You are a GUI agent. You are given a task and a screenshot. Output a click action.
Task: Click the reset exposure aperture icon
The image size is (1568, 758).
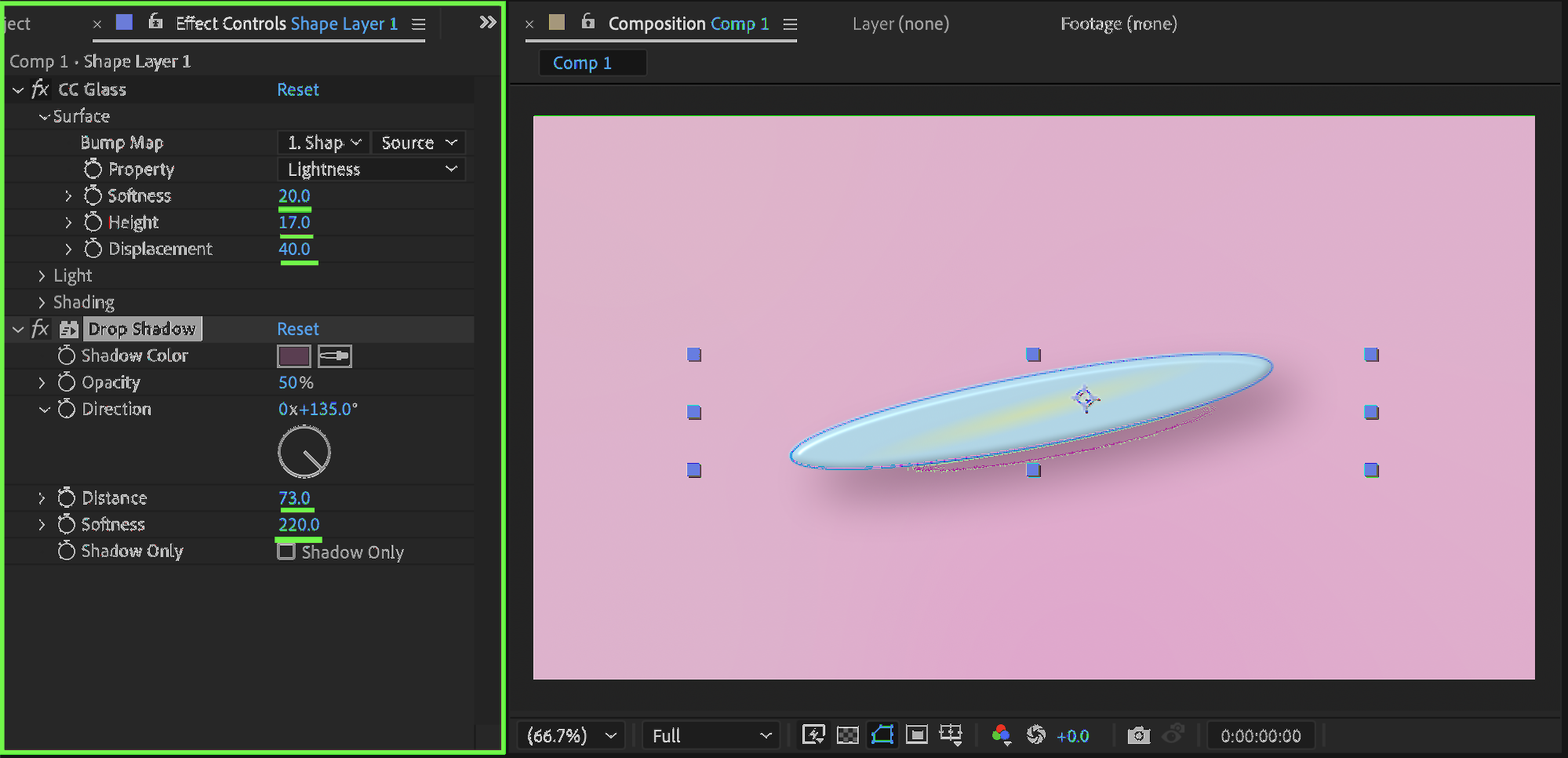click(1036, 735)
